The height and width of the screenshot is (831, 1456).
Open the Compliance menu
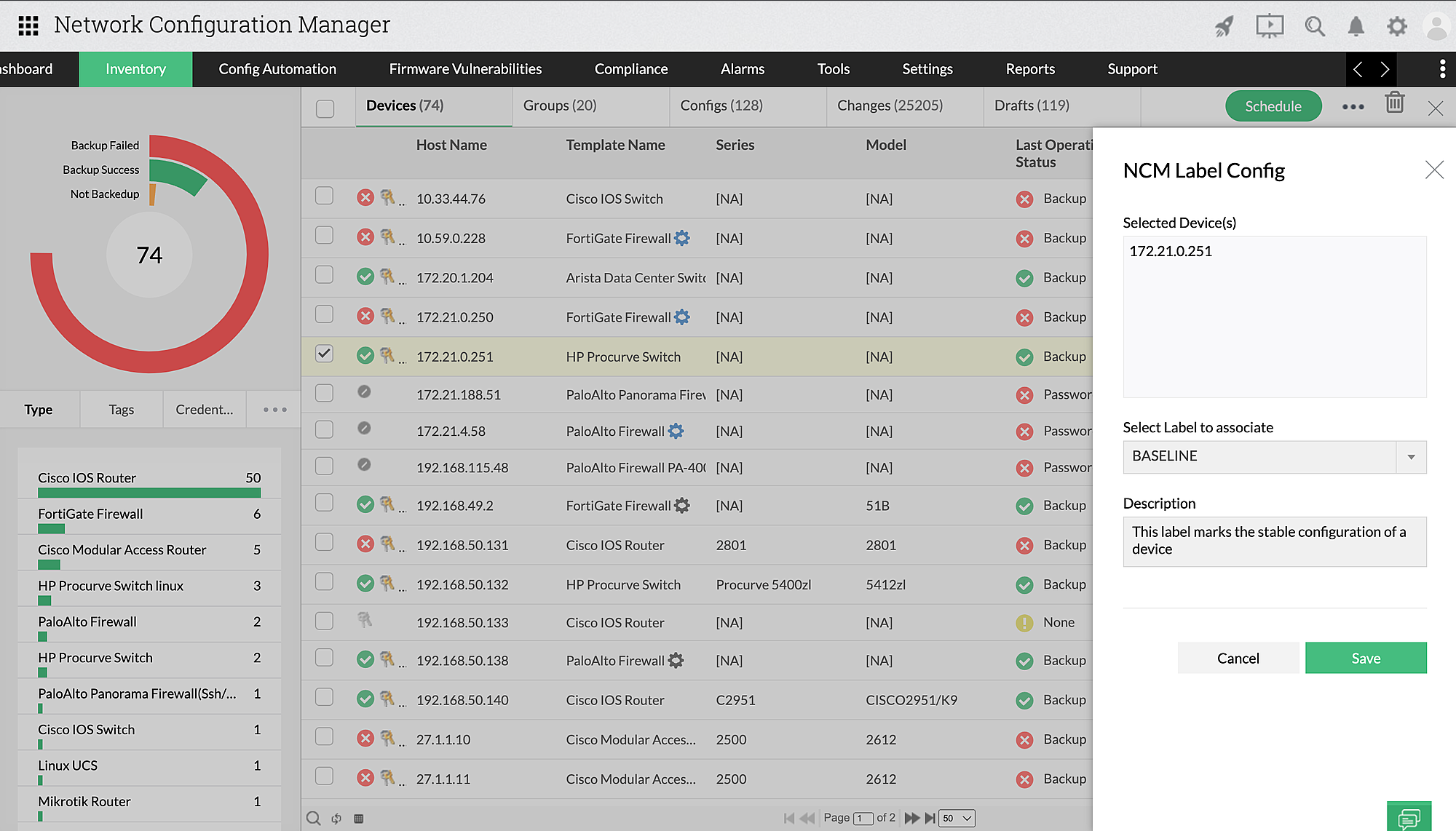click(x=630, y=69)
